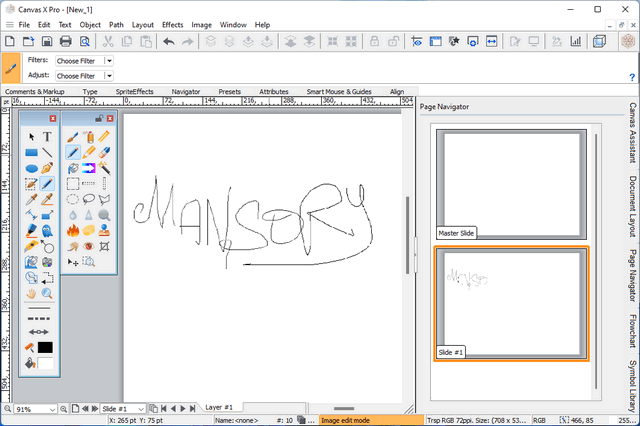The image size is (640, 426).
Task: Open Smart Mouse & Guides palette
Action: click(337, 91)
